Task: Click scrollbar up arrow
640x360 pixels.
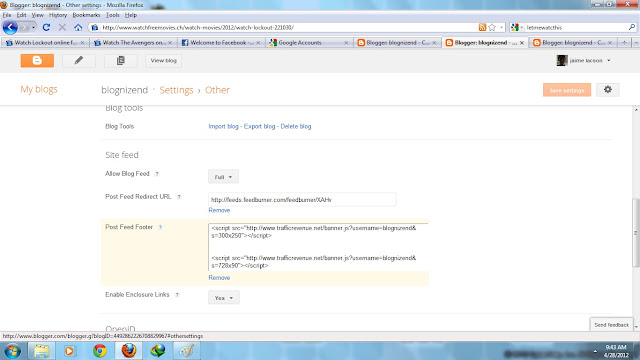Action: click(x=636, y=110)
